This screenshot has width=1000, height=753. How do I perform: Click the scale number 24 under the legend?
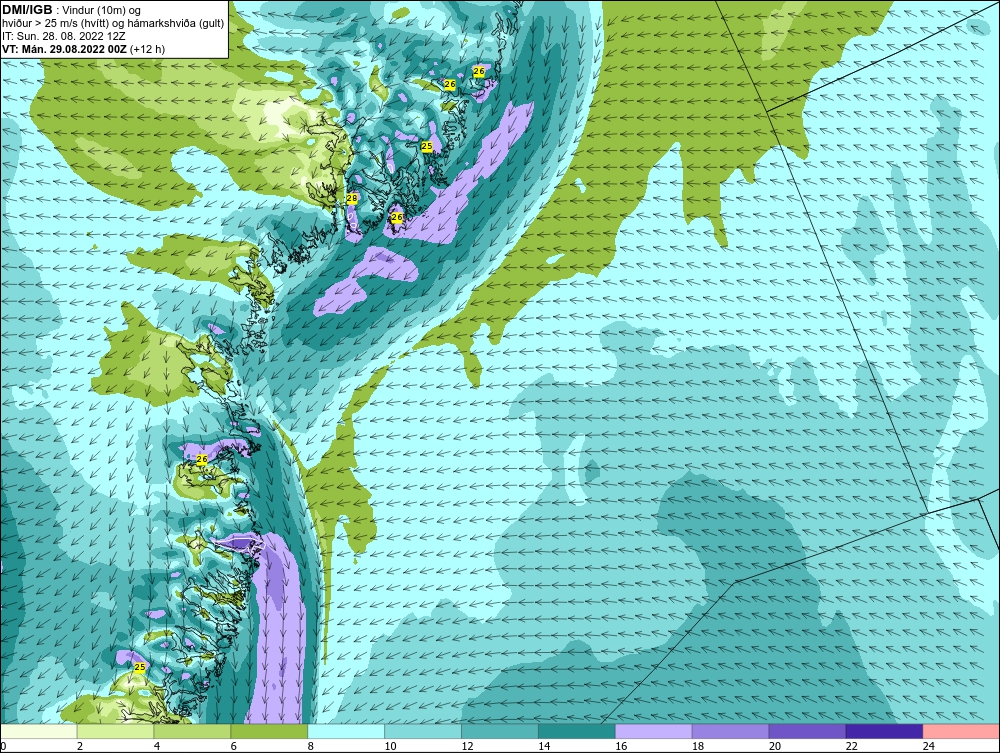point(929,746)
